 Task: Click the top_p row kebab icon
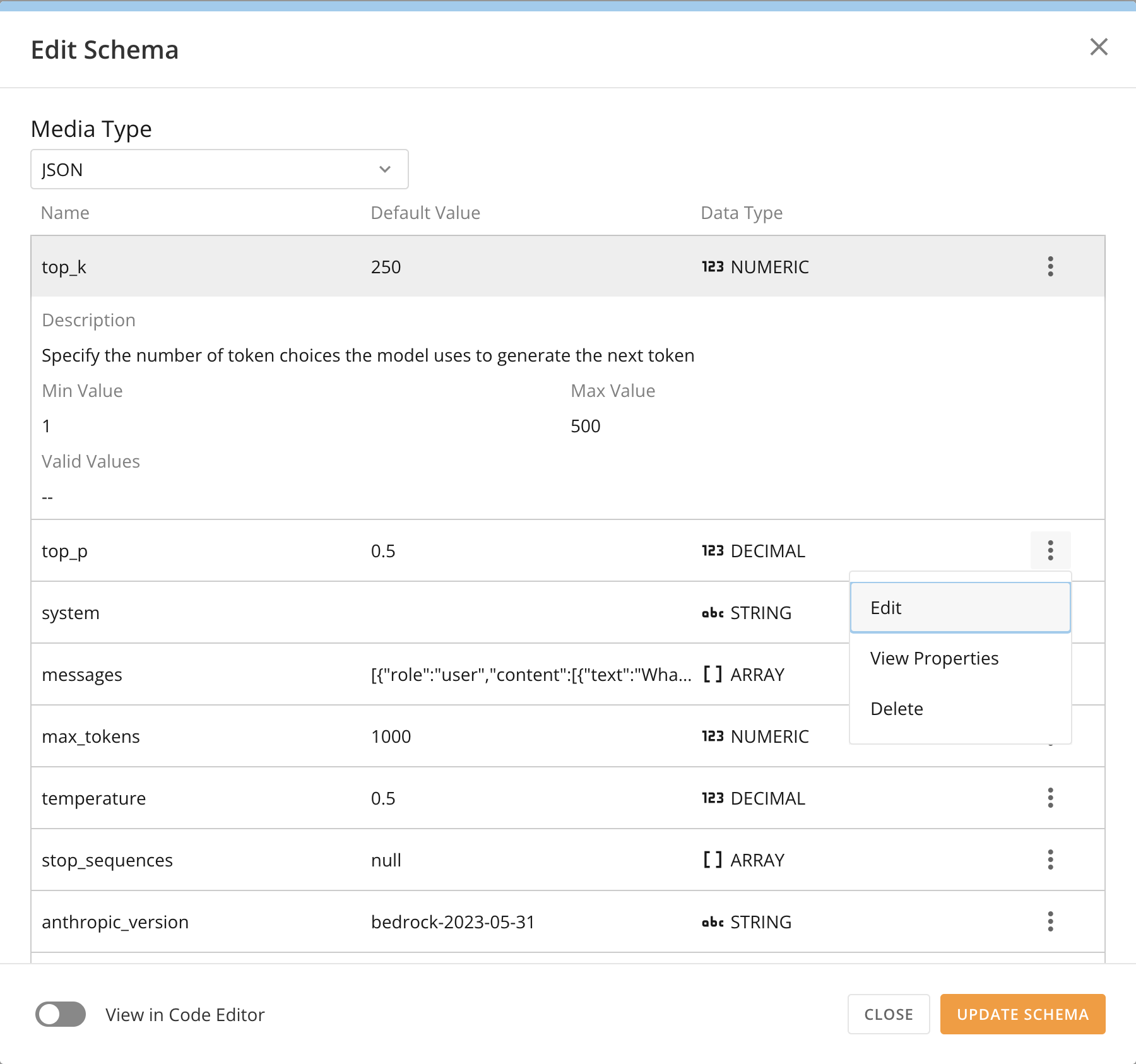point(1050,550)
